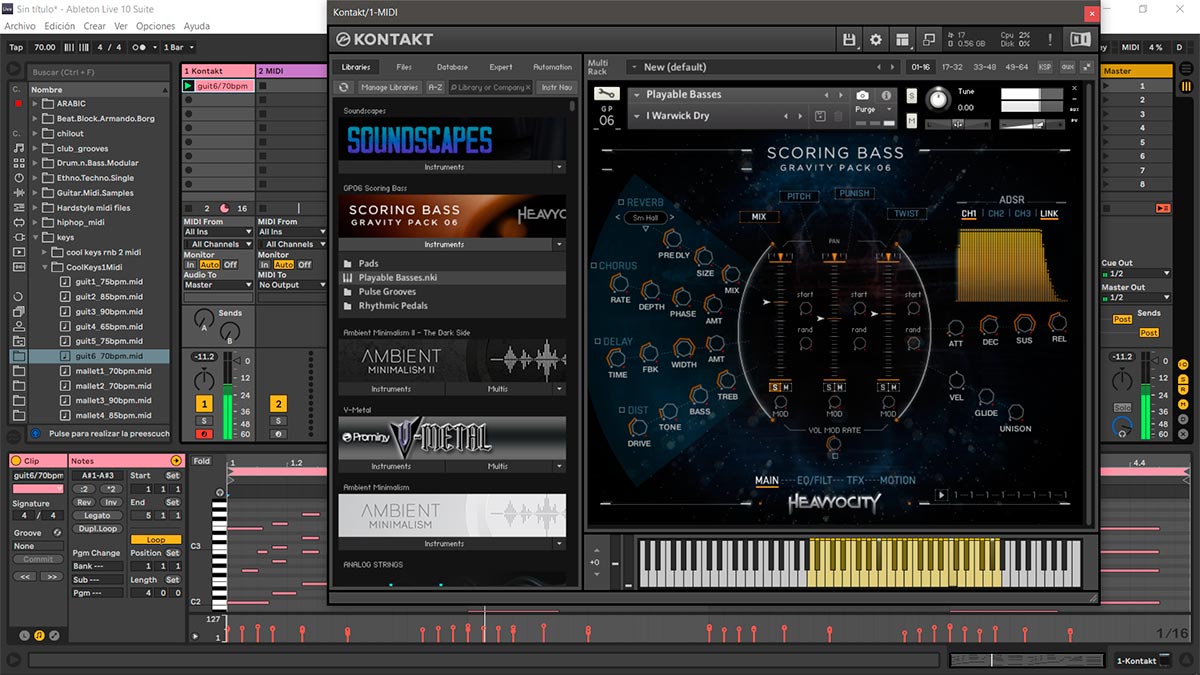1200x675 pixels.
Task: Open the Archivo menu
Action: click(x=20, y=26)
